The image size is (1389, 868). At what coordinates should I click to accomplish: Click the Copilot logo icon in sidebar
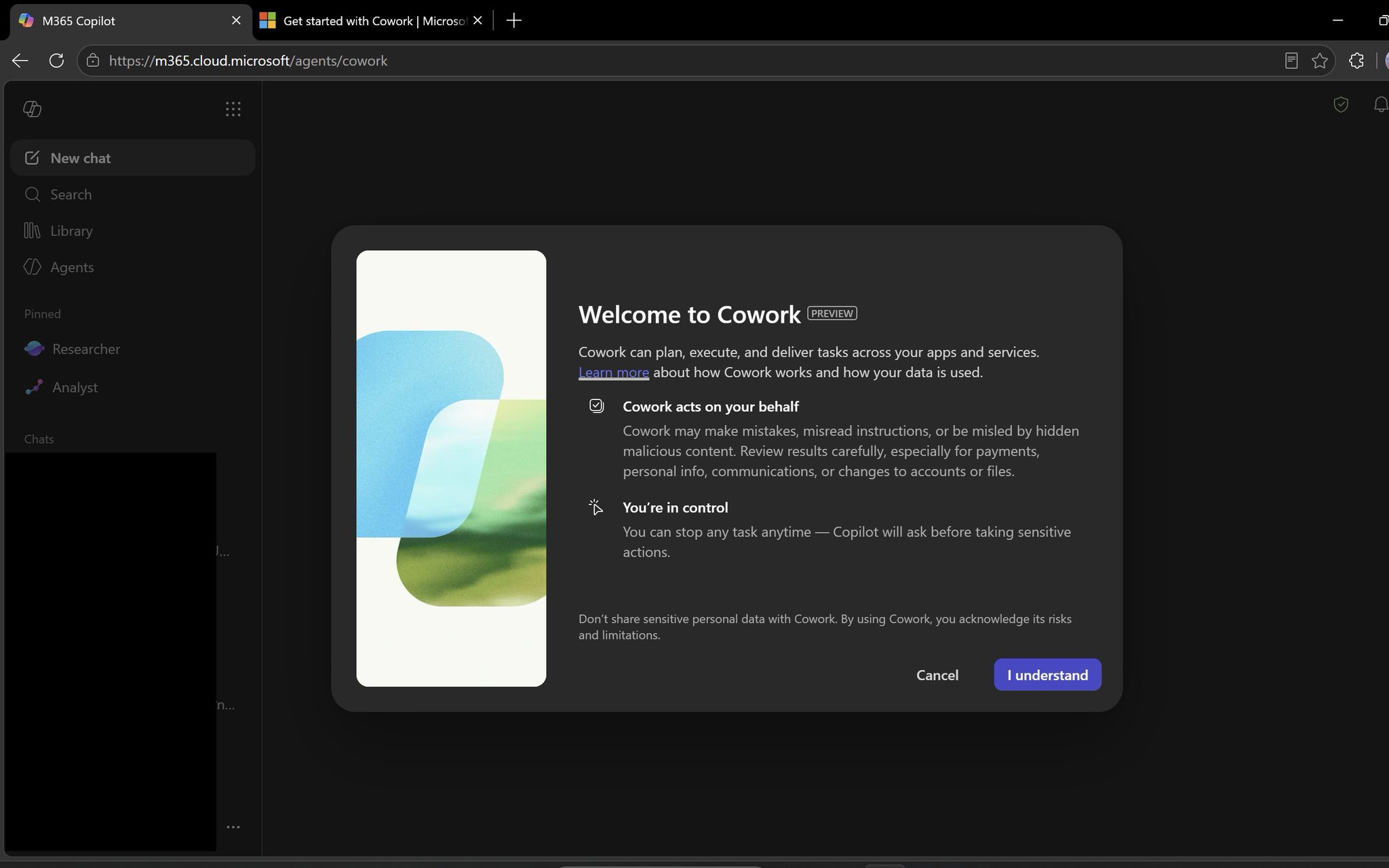pos(32,108)
